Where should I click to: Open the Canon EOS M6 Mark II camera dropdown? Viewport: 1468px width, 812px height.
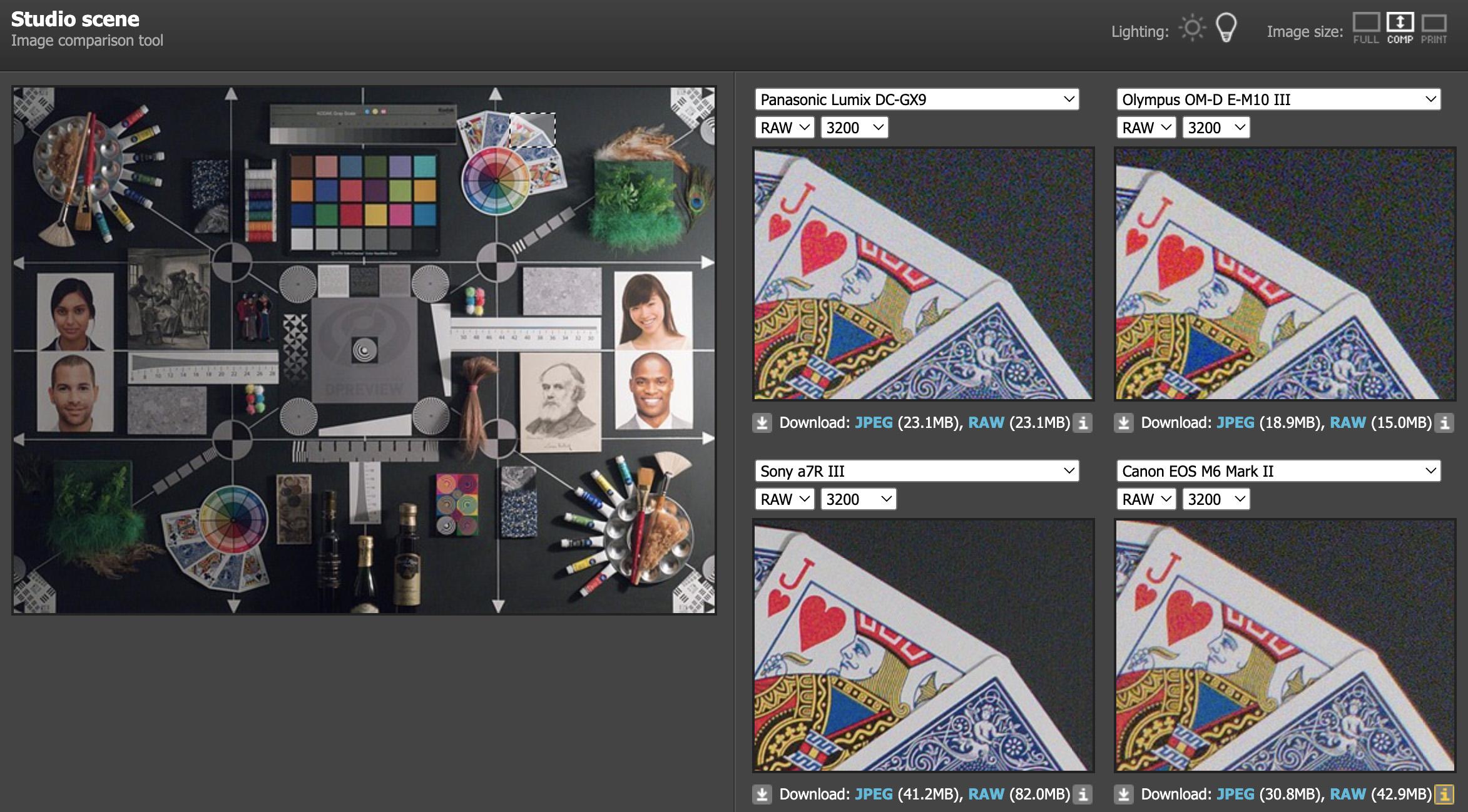[x=1278, y=471]
